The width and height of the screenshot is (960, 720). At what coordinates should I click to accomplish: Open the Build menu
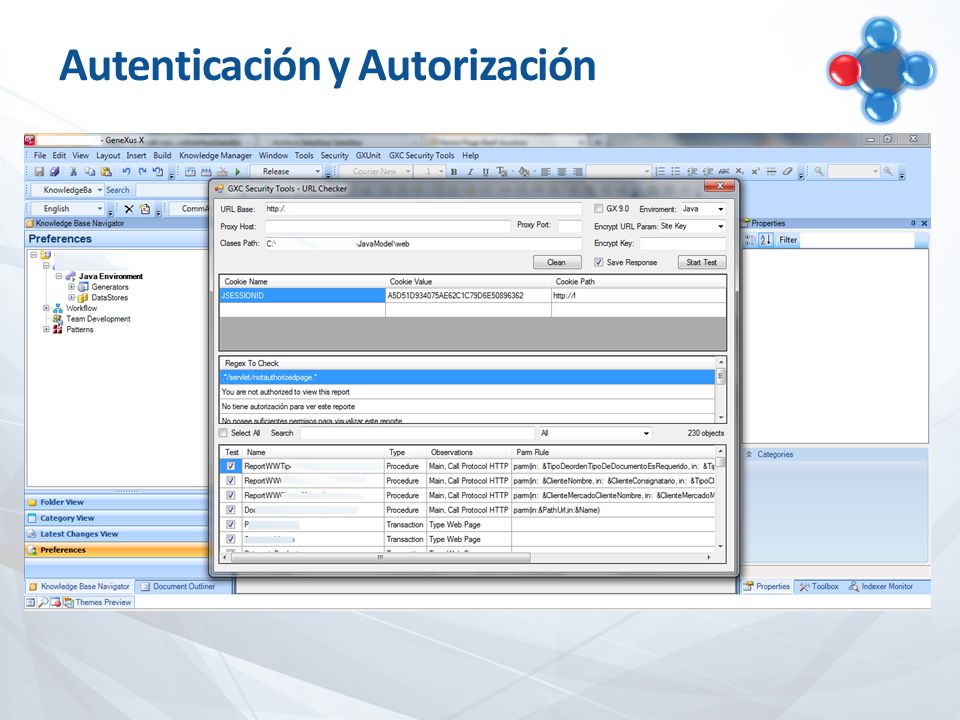pyautogui.click(x=162, y=156)
